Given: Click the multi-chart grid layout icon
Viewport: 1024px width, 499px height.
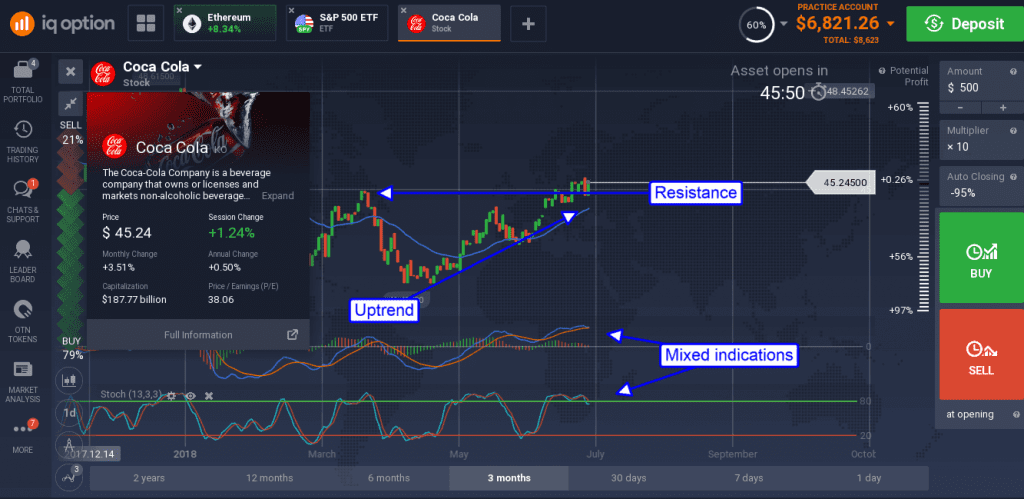Looking at the screenshot, I should coord(145,24).
